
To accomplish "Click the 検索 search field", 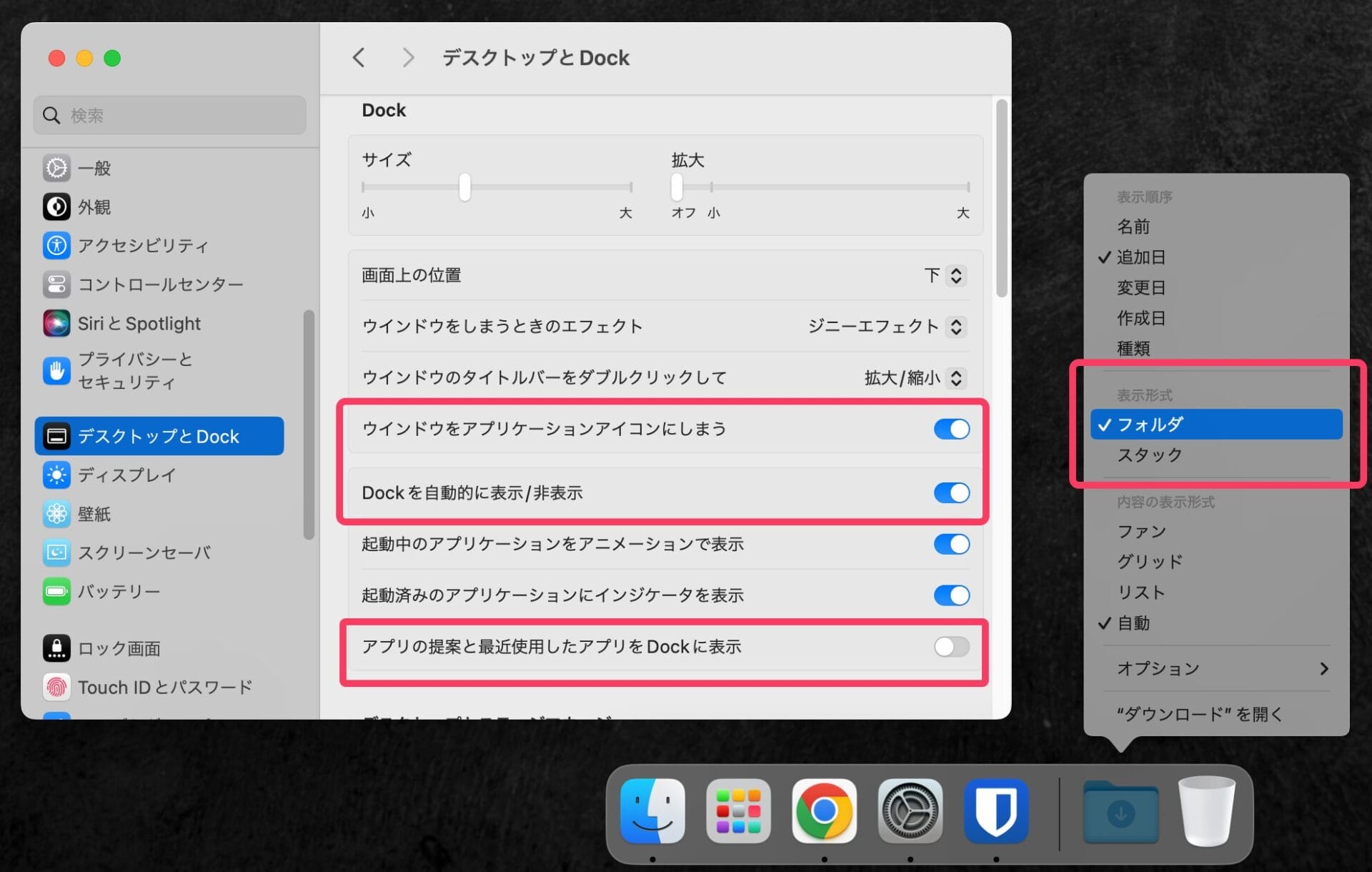I will point(169,115).
